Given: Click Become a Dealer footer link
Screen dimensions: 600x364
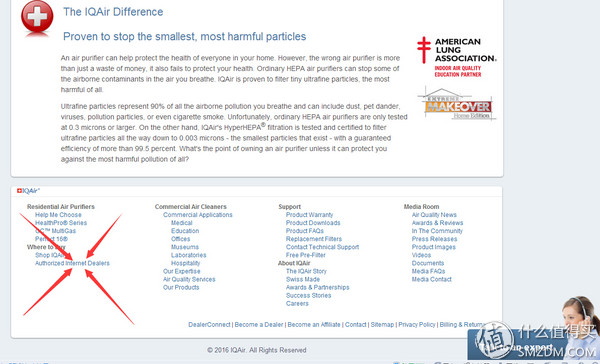Looking at the screenshot, I should click(259, 325).
